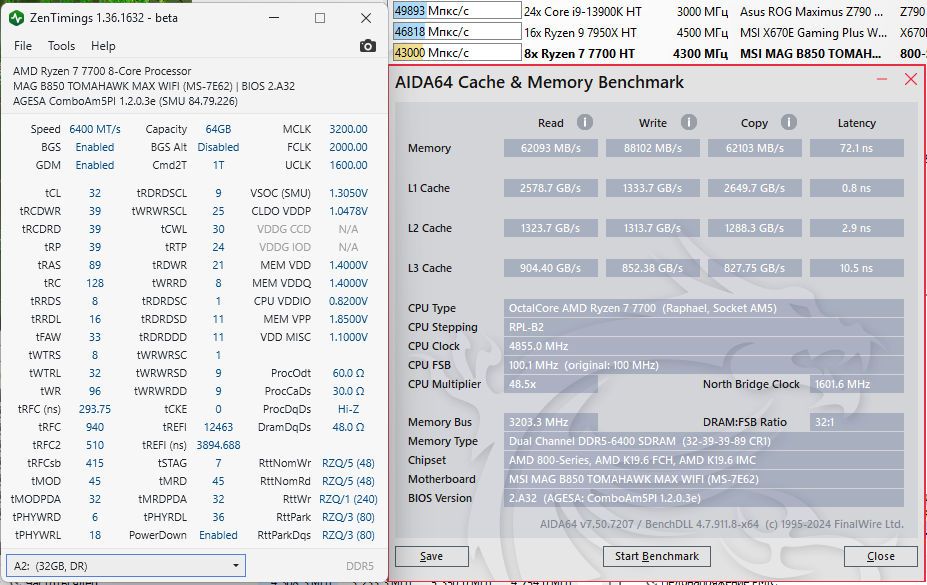Select the Memory Read 62093 MB/s cell
This screenshot has height=585, width=927.
click(550, 148)
